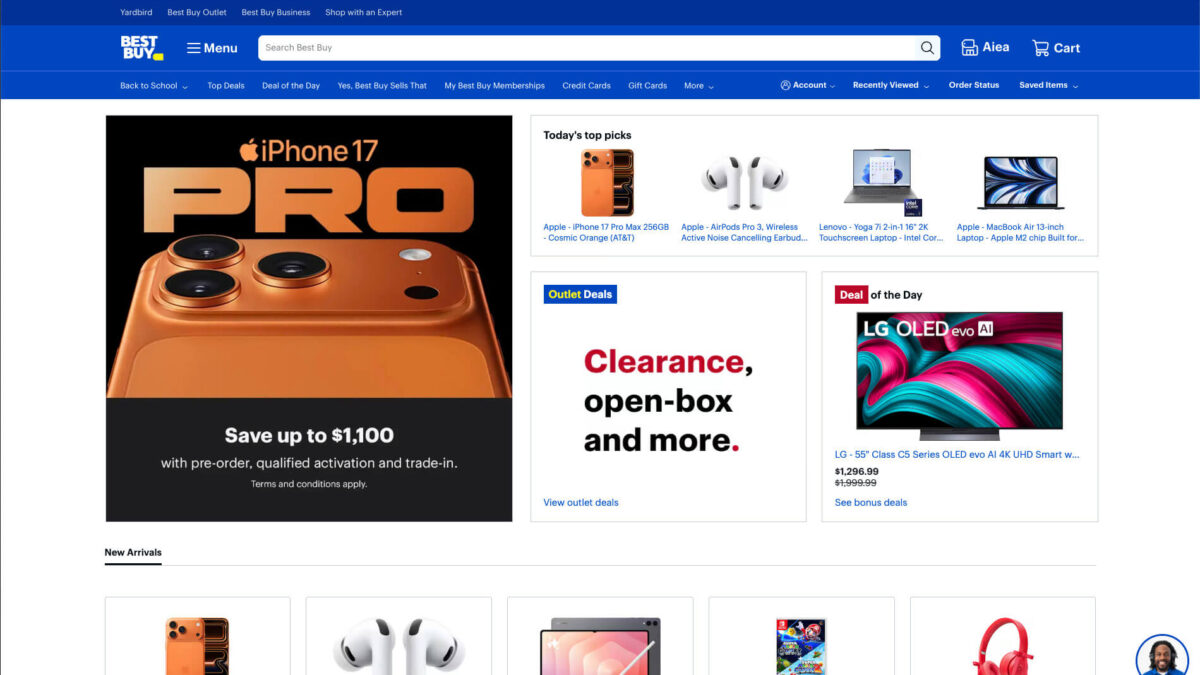Focus the Search Best Buy input field
Image resolution: width=1200 pixels, height=675 pixels.
pyautogui.click(x=588, y=48)
